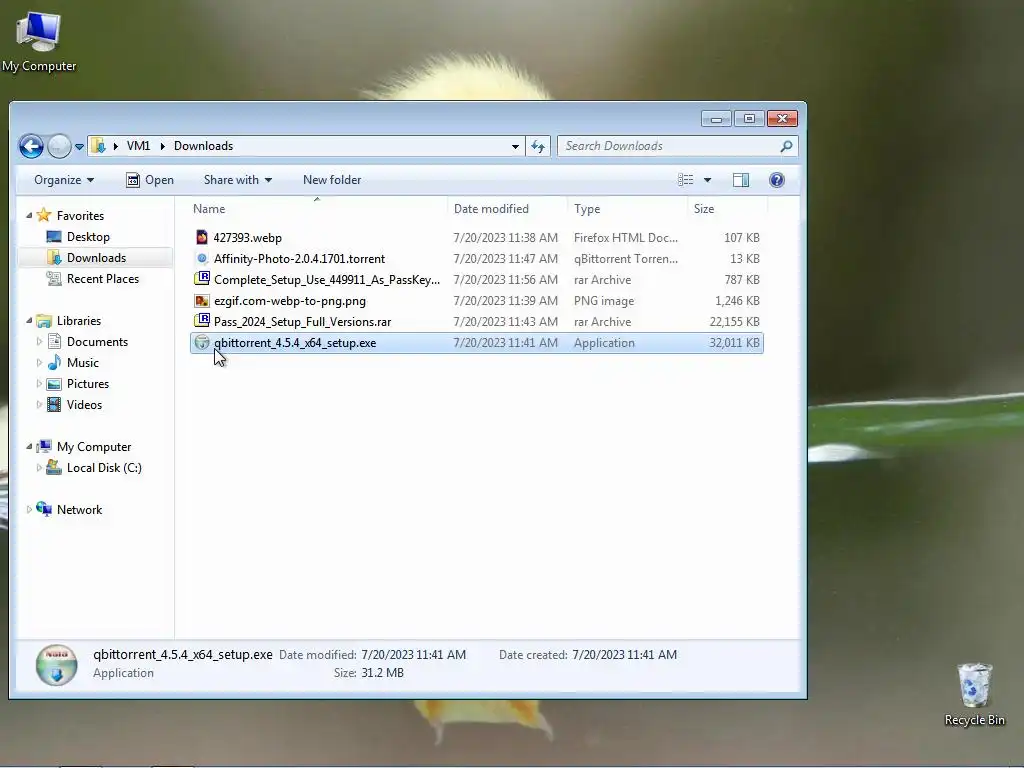
Task: Open the Organize menu
Action: coord(64,180)
